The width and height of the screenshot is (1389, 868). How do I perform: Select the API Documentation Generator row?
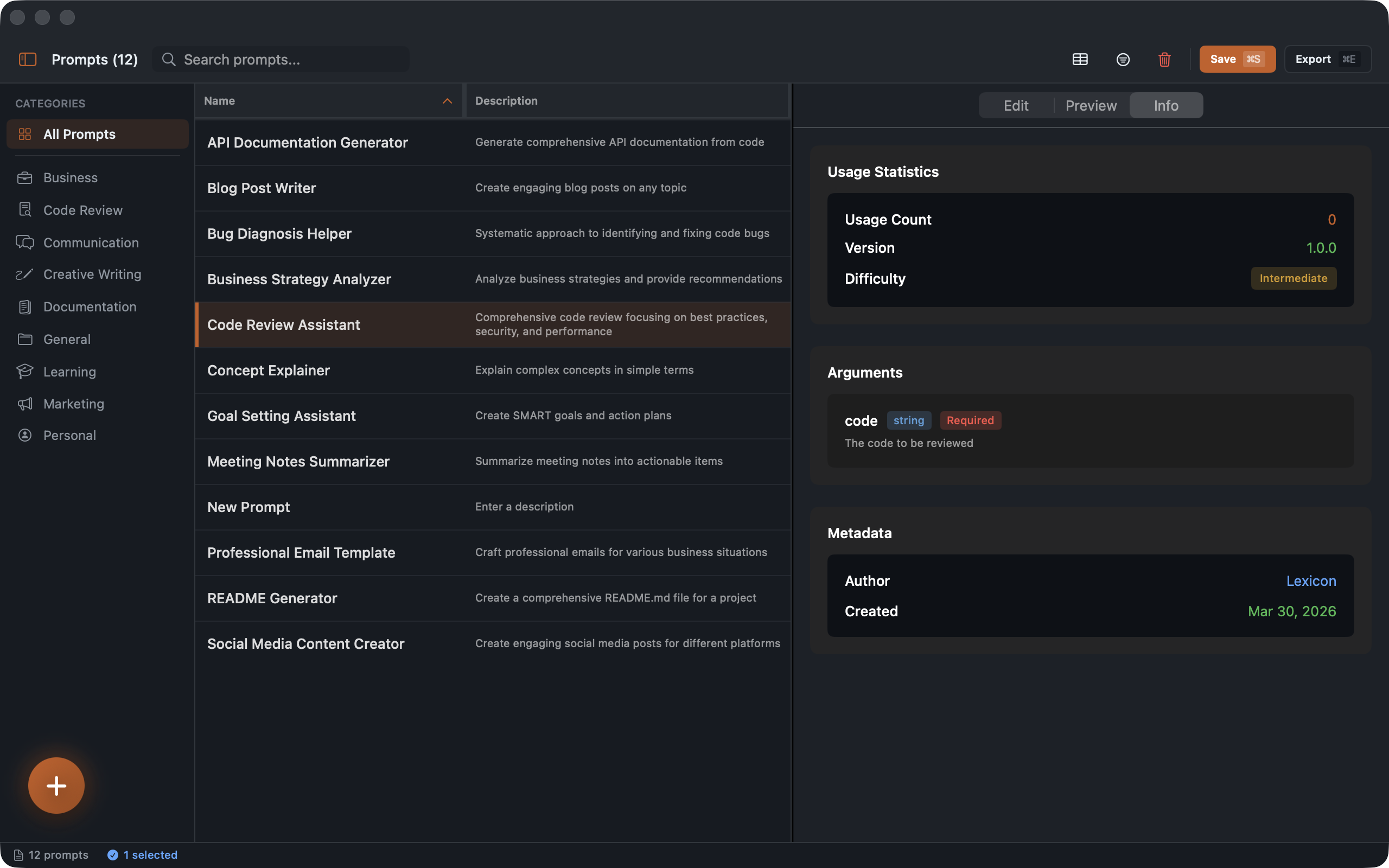[493, 142]
